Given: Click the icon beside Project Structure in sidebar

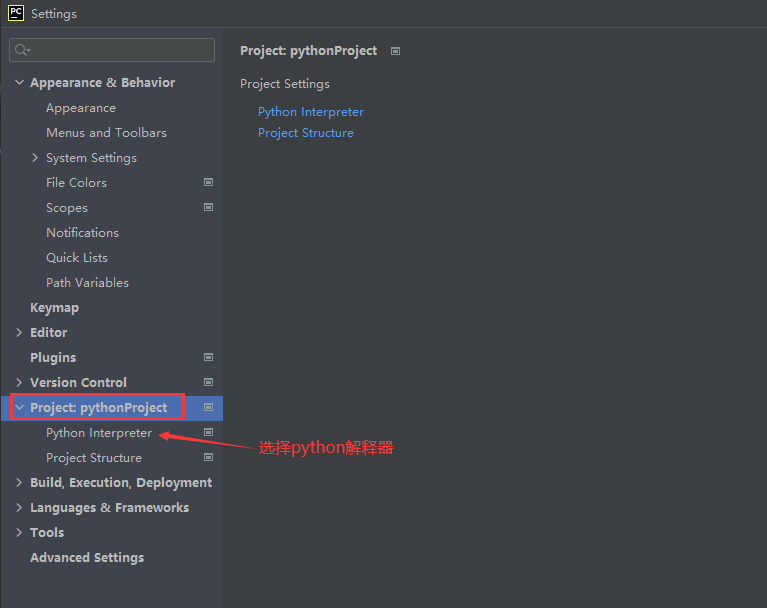Looking at the screenshot, I should tap(208, 457).
